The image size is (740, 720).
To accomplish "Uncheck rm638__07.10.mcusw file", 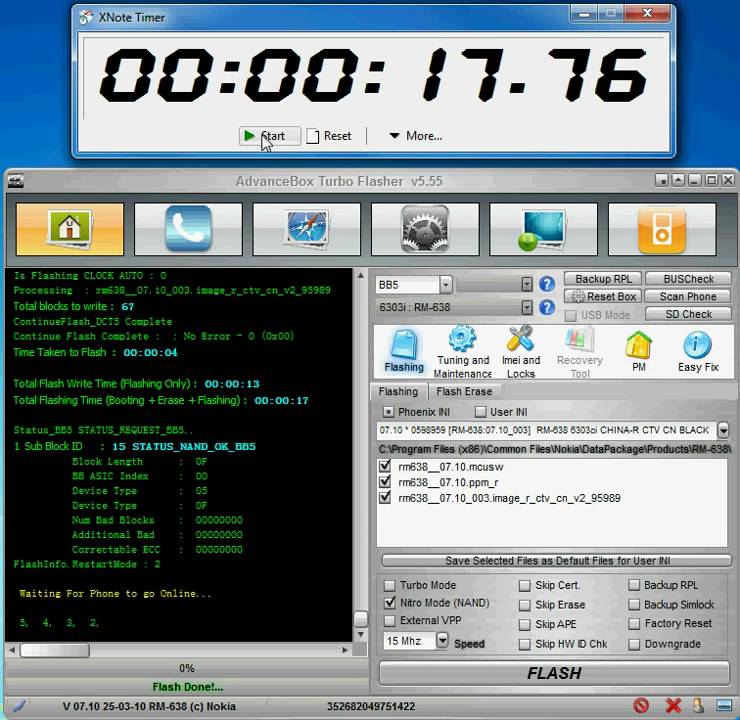I will (385, 466).
